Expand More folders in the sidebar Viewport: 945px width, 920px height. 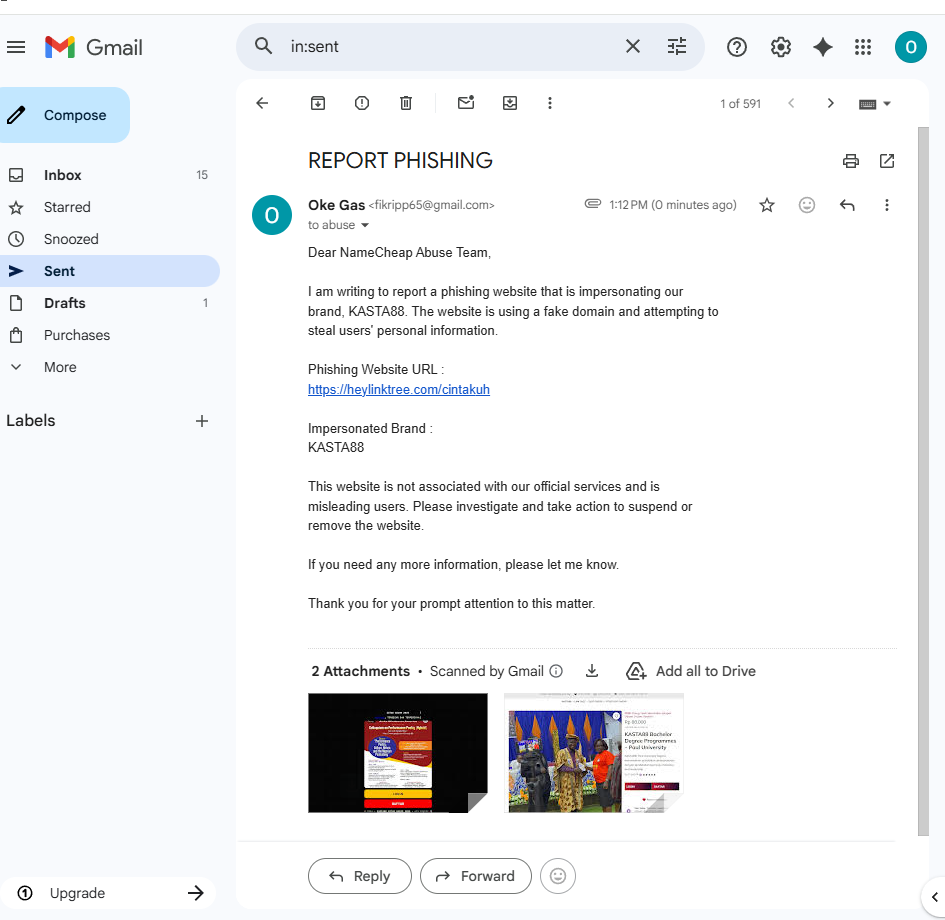point(109,367)
